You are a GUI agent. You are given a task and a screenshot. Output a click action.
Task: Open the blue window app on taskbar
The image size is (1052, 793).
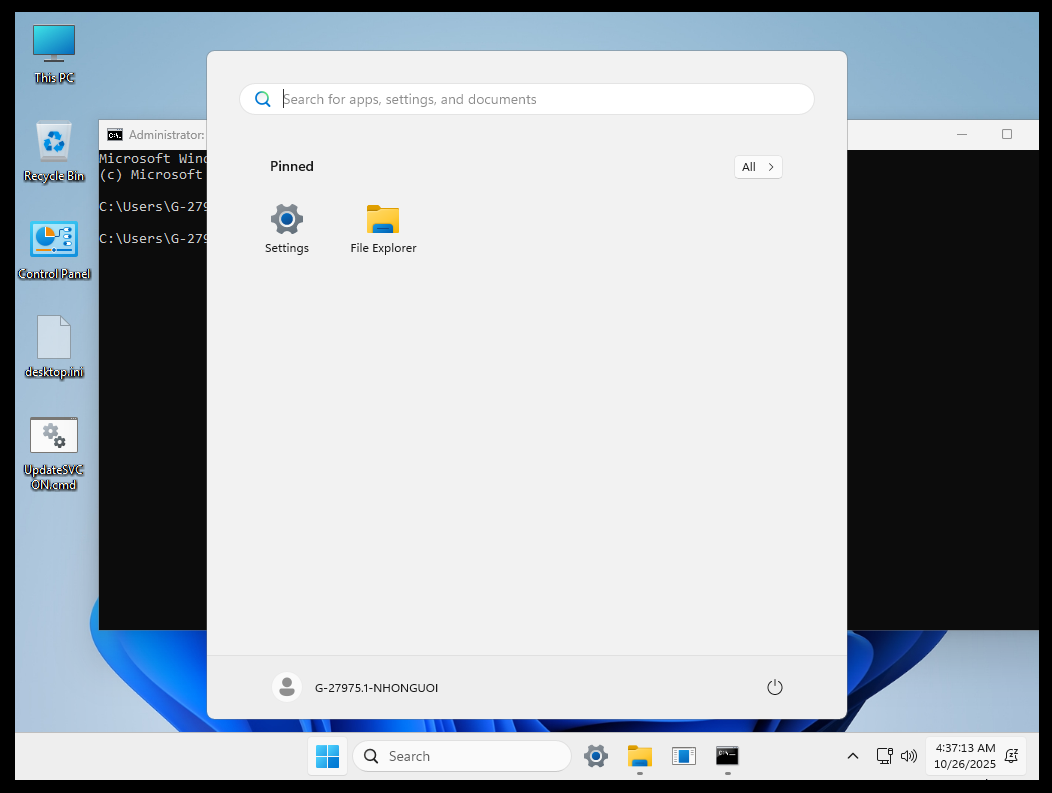click(x=684, y=756)
